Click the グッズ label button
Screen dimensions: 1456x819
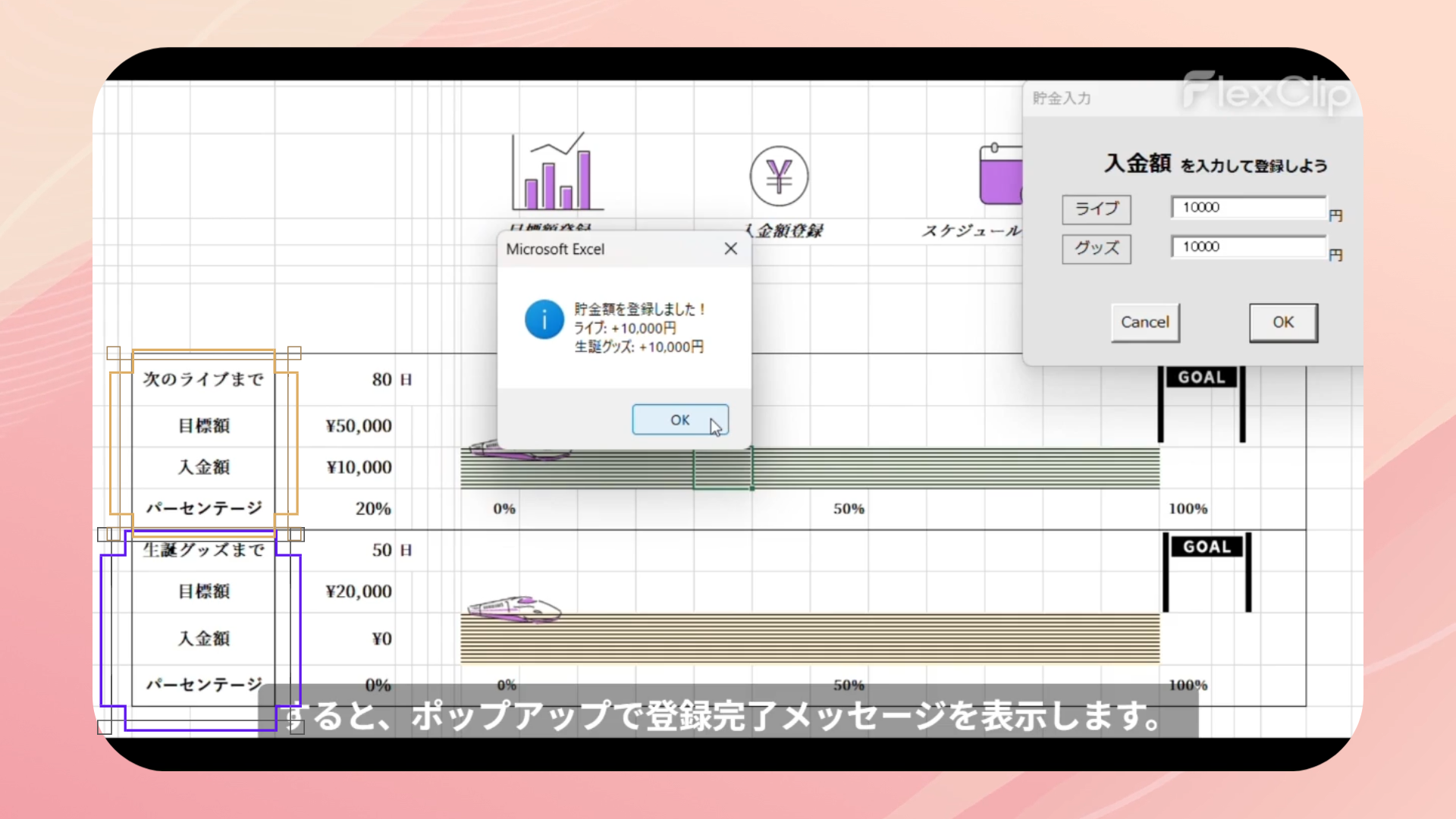(x=1096, y=249)
